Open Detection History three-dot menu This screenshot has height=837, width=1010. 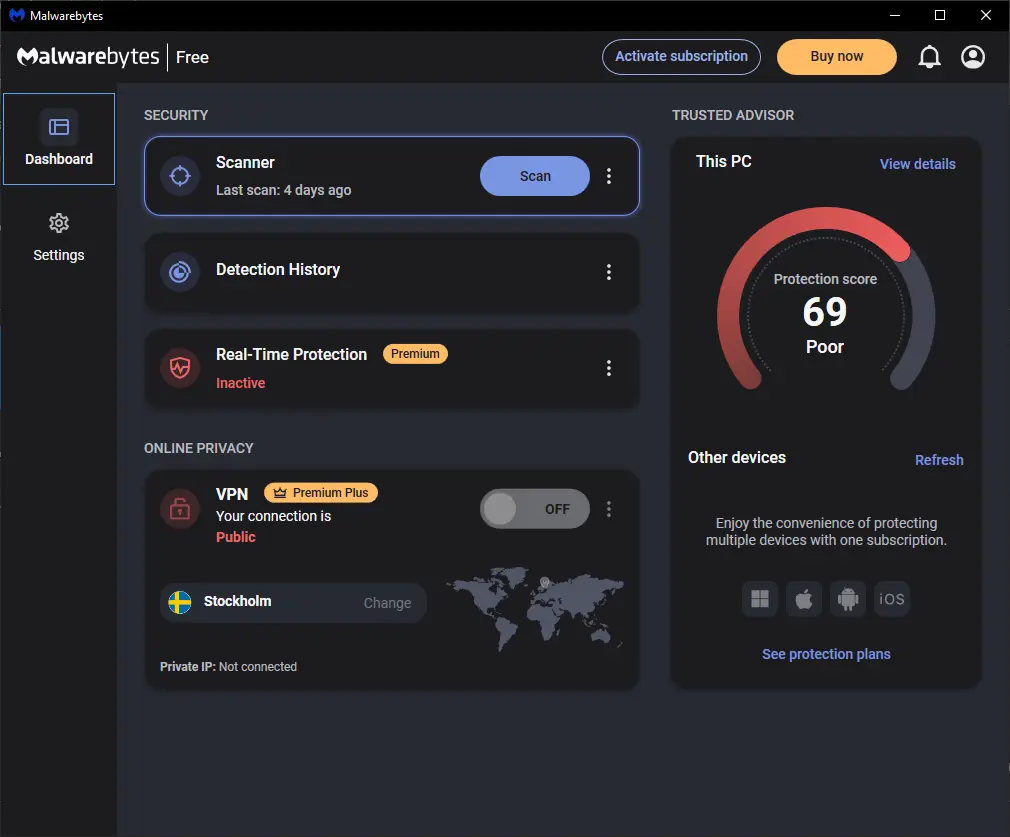click(x=609, y=272)
